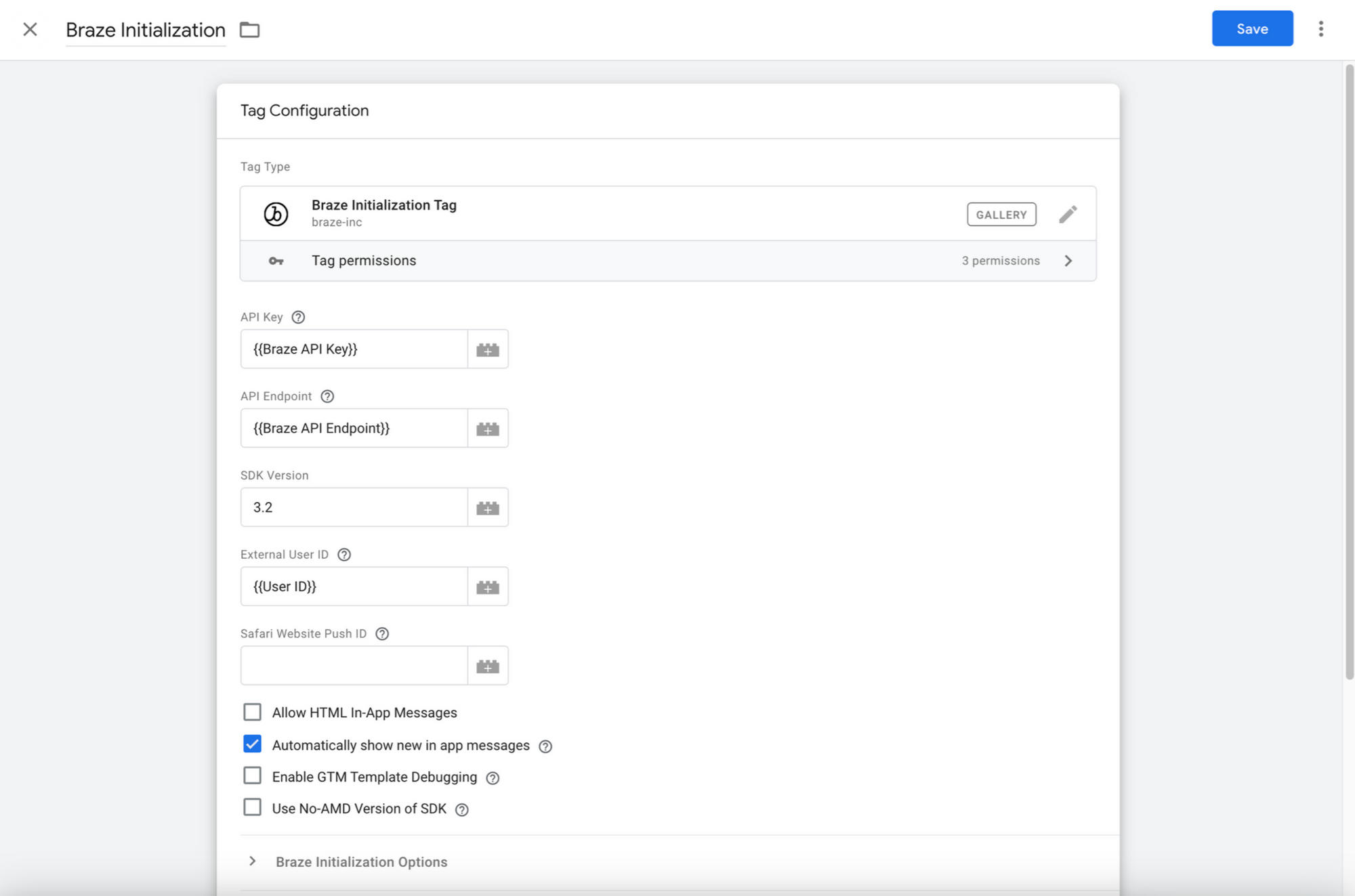Click into the SDK Version input field
Viewport: 1355px width, 896px height.
pyautogui.click(x=354, y=507)
